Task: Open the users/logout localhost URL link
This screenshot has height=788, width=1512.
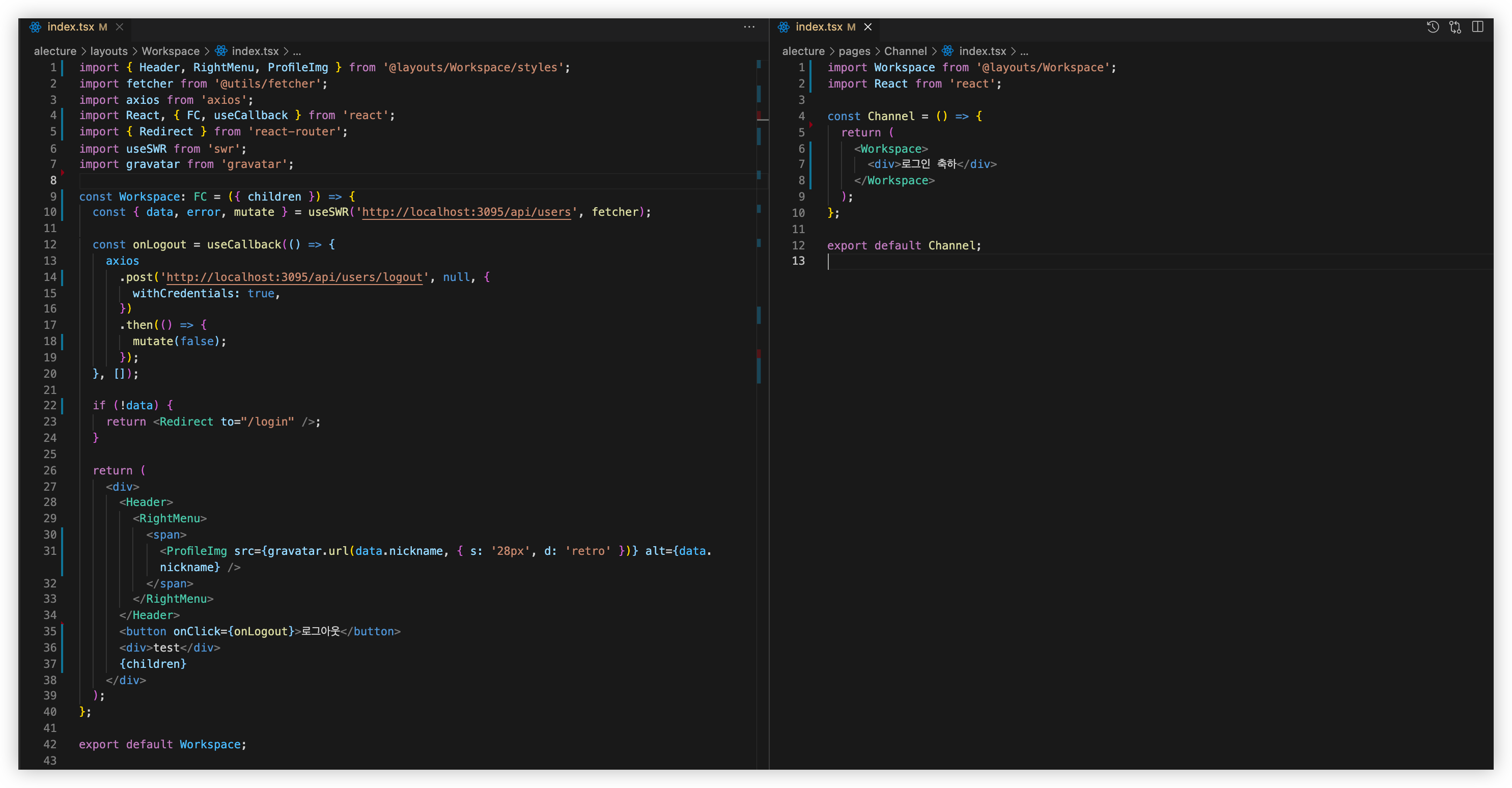Action: 294,277
